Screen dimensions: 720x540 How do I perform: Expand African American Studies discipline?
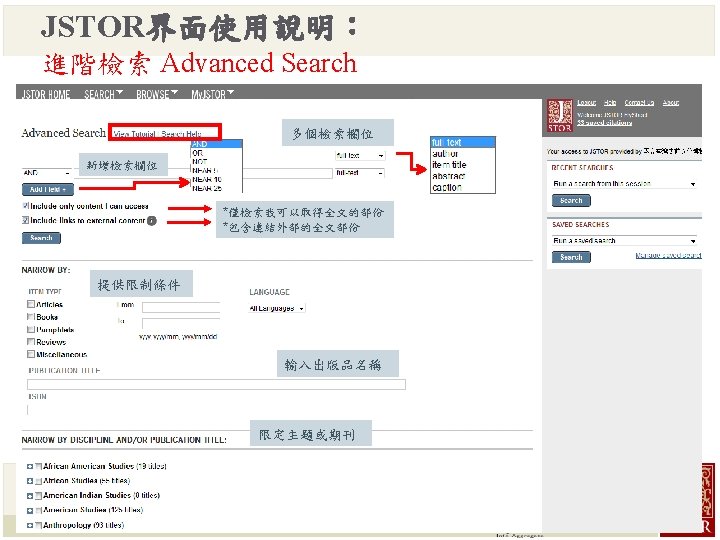(30, 467)
